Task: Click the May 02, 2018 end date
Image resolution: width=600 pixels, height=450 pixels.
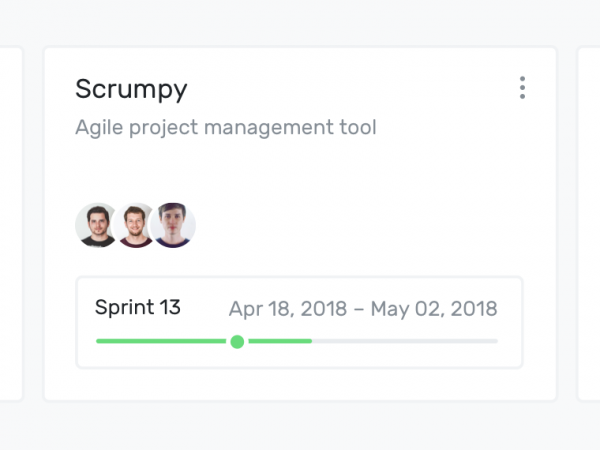Action: 434,309
